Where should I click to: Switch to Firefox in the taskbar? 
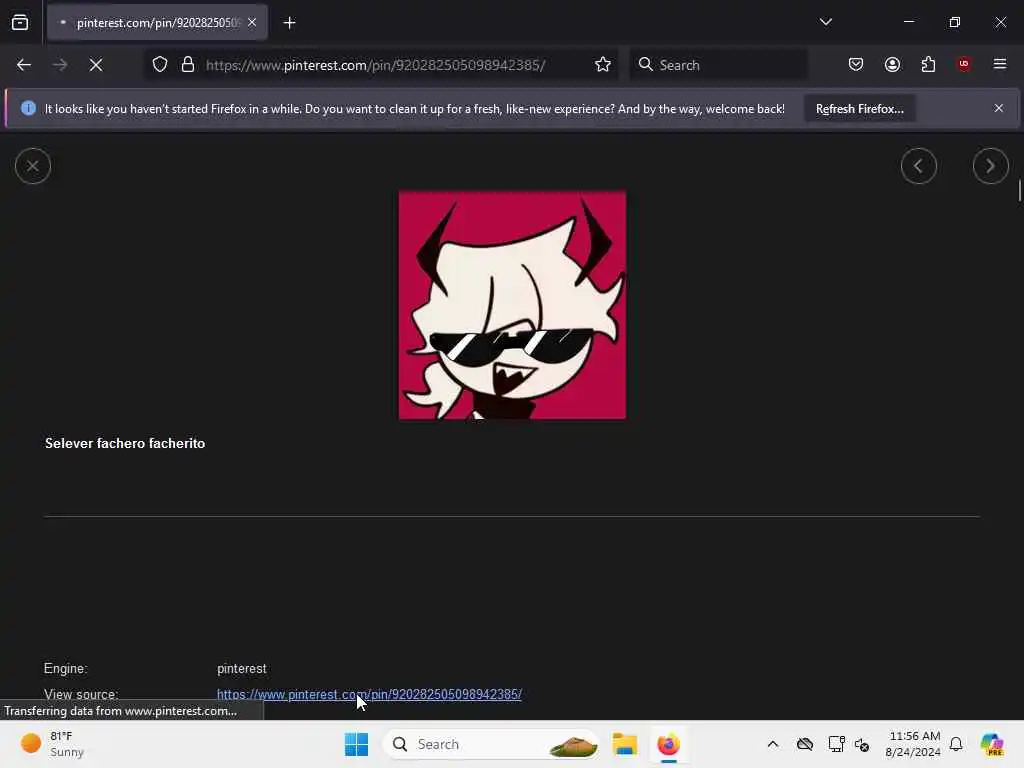669,744
